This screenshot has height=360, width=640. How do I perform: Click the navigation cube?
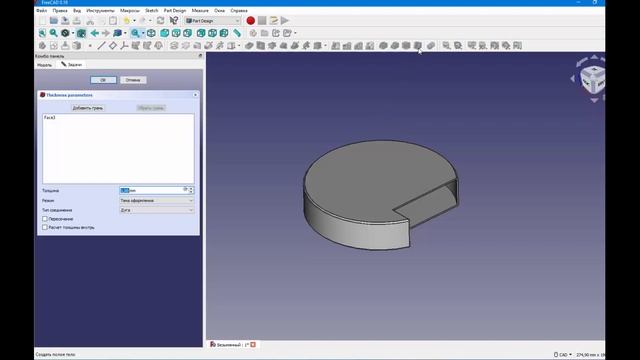(592, 79)
